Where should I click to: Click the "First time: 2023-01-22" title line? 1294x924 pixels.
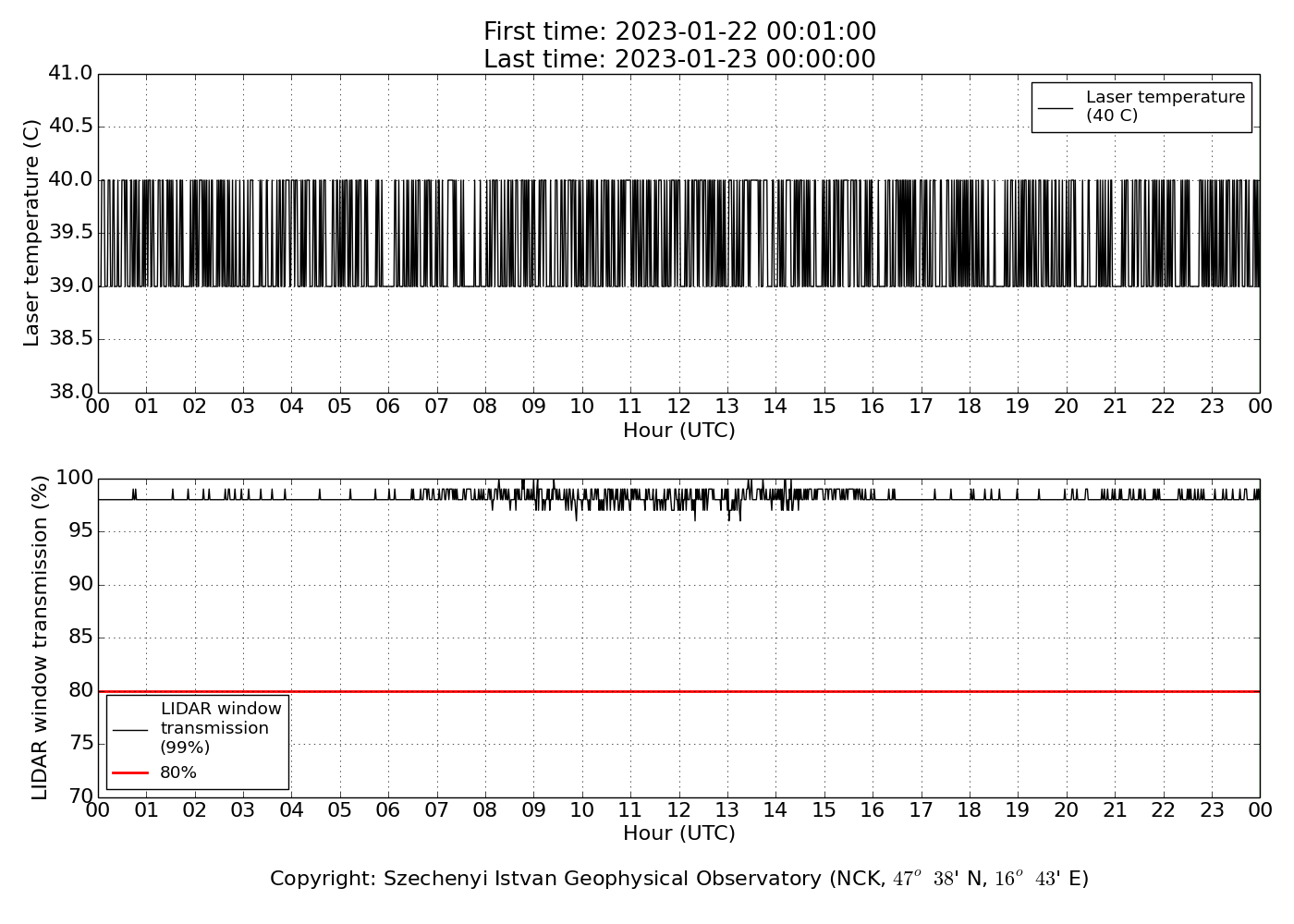[679, 32]
